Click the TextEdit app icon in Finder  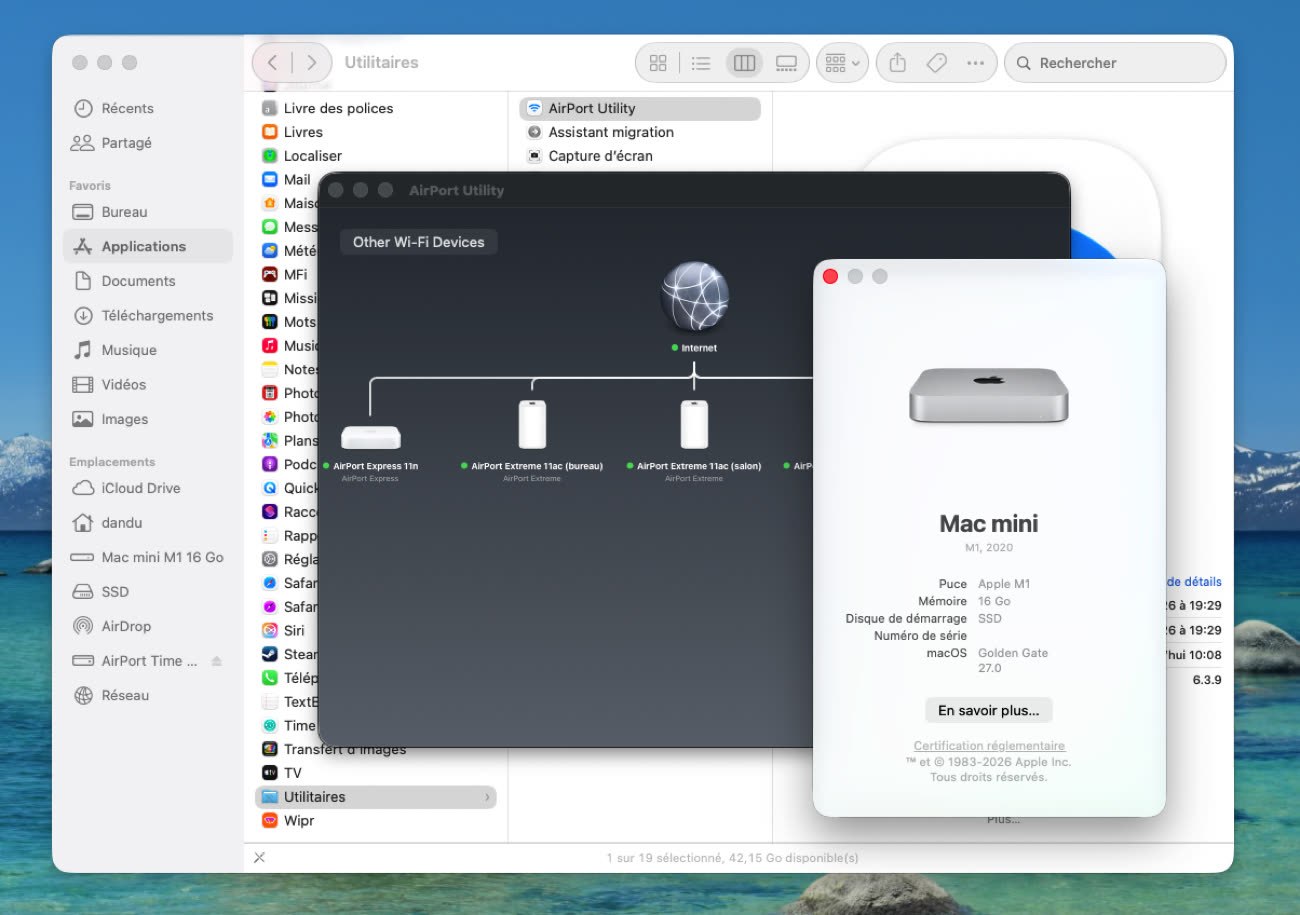269,701
